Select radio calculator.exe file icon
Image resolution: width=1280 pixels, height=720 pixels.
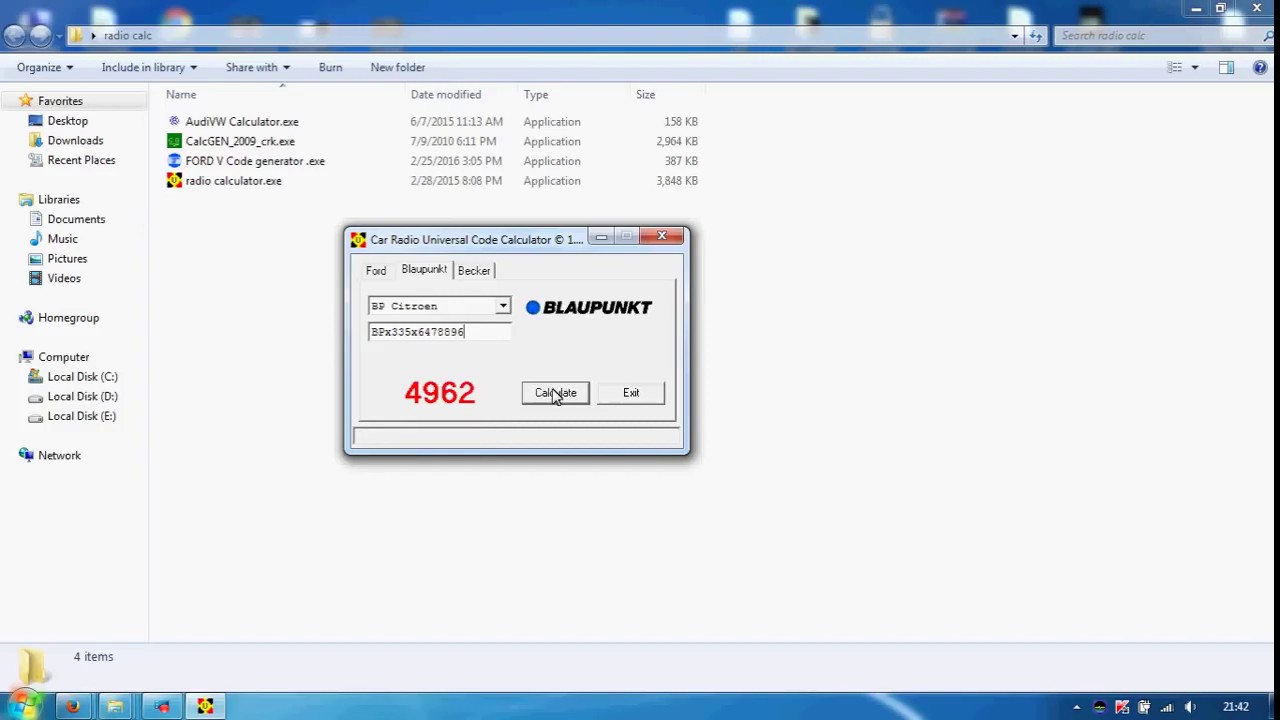click(175, 181)
